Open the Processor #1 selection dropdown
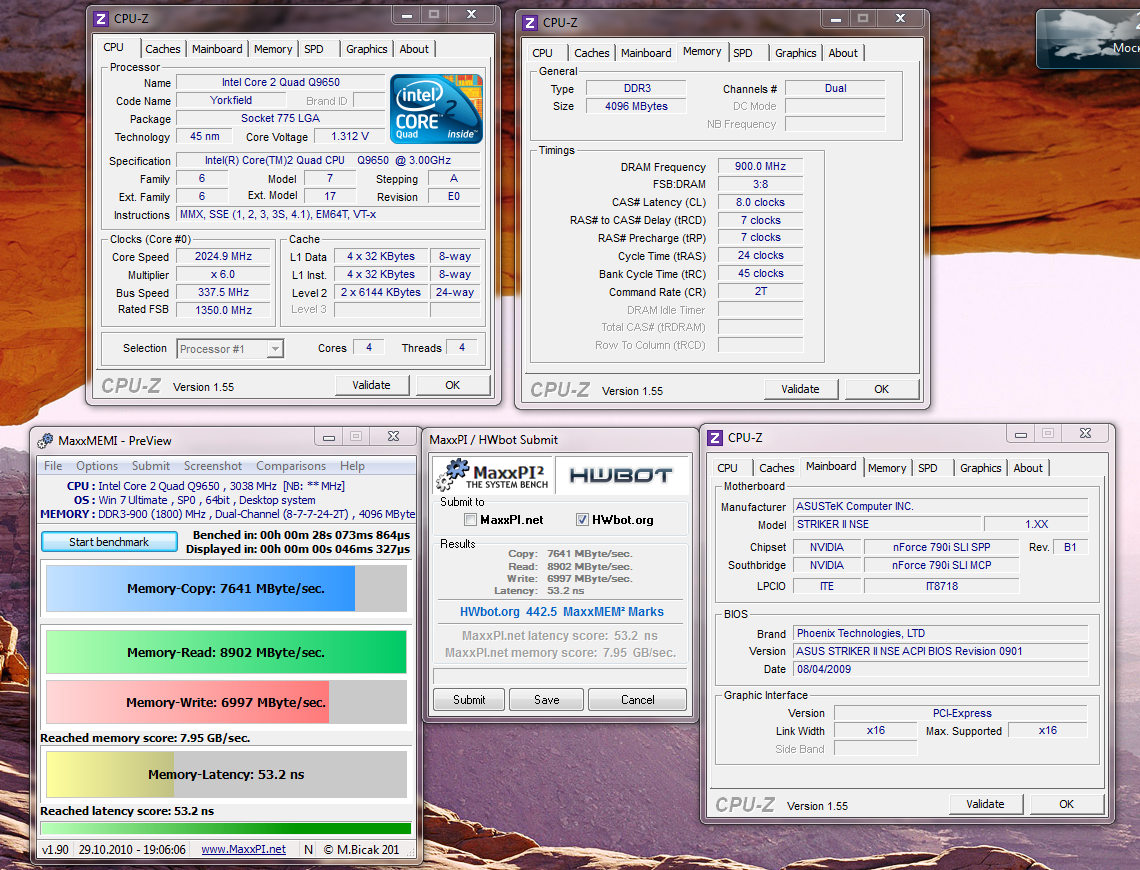This screenshot has width=1140, height=870. [230, 349]
